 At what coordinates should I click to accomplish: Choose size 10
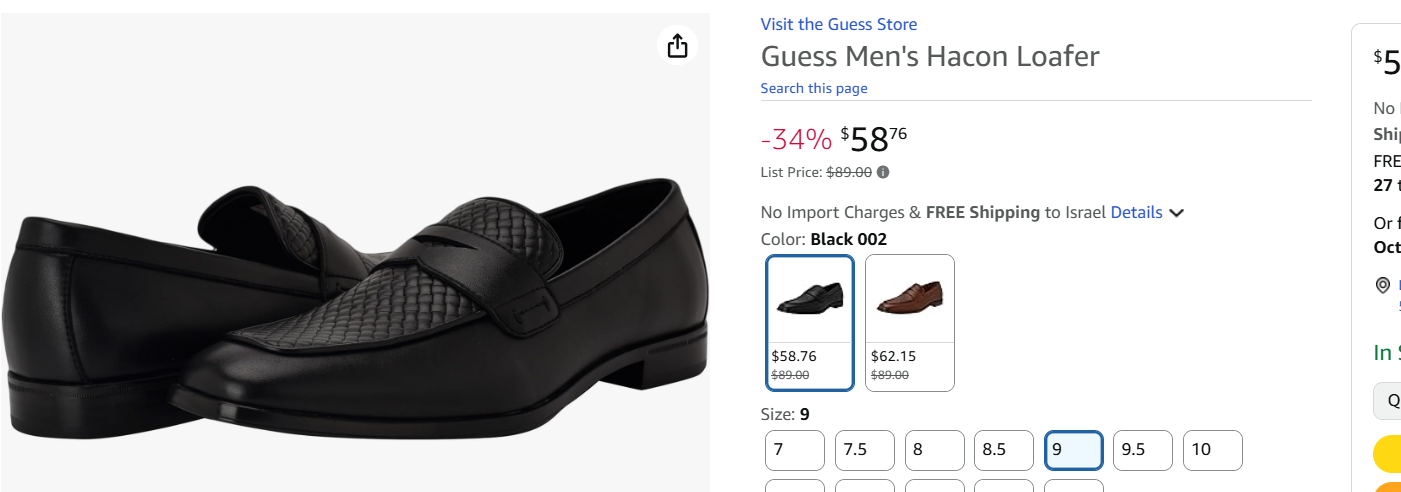[x=1212, y=450]
